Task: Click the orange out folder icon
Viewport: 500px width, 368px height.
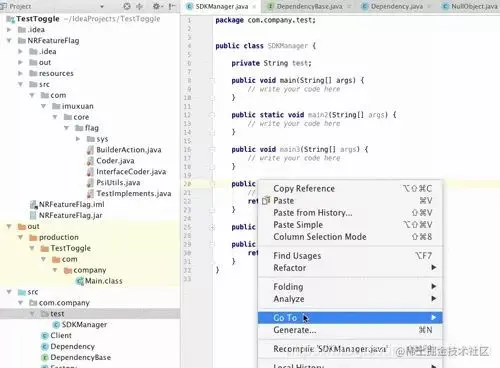Action: (22, 227)
